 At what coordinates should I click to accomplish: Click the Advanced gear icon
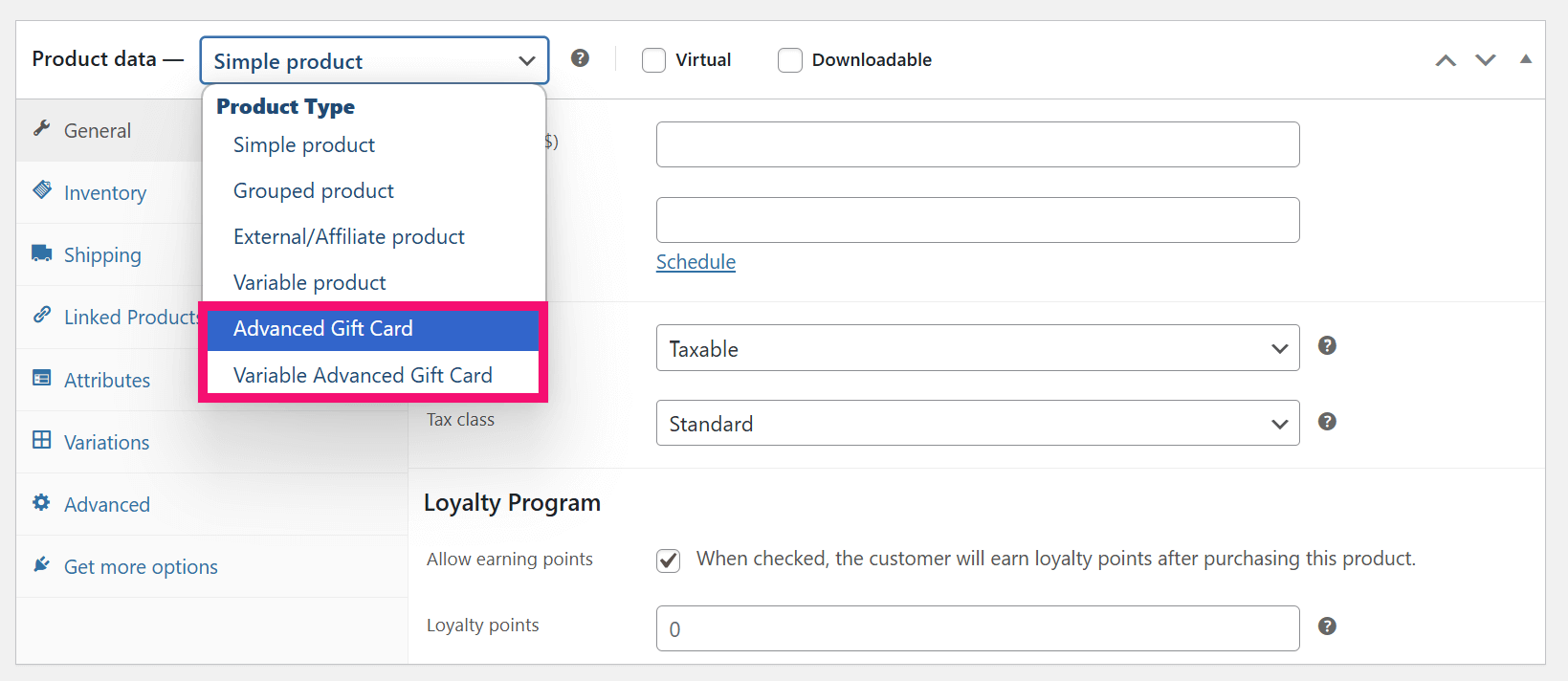coord(41,502)
